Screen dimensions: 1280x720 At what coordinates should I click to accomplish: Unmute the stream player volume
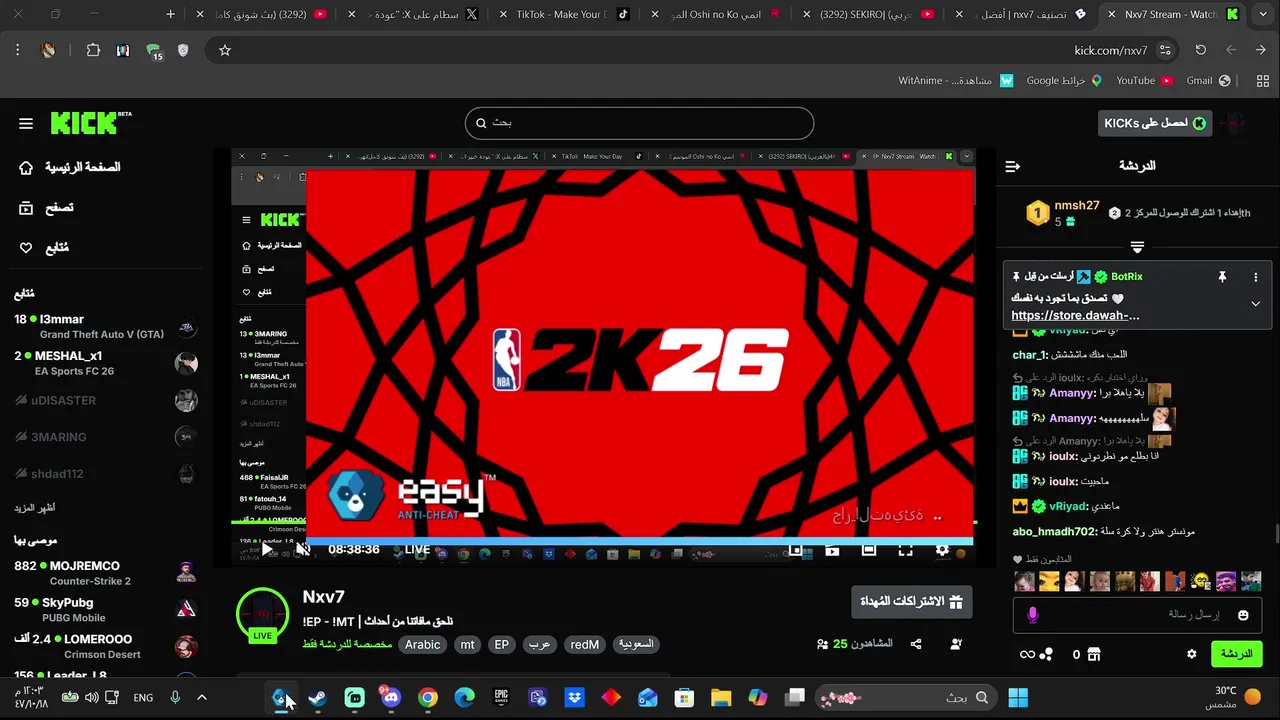tap(303, 550)
